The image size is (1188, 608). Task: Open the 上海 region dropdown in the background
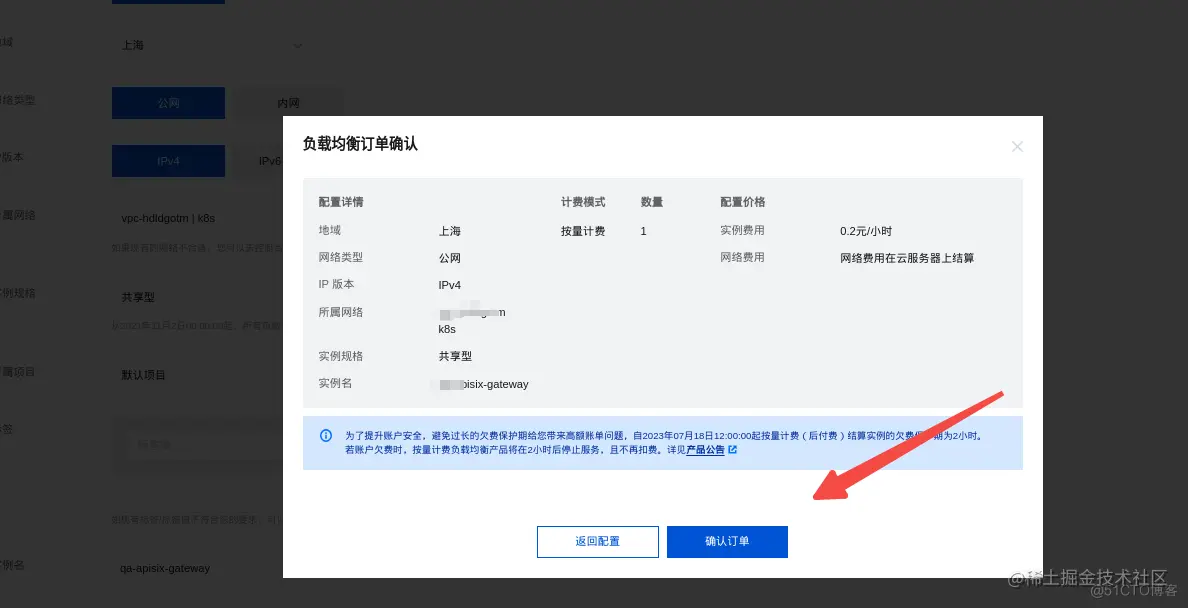point(210,45)
